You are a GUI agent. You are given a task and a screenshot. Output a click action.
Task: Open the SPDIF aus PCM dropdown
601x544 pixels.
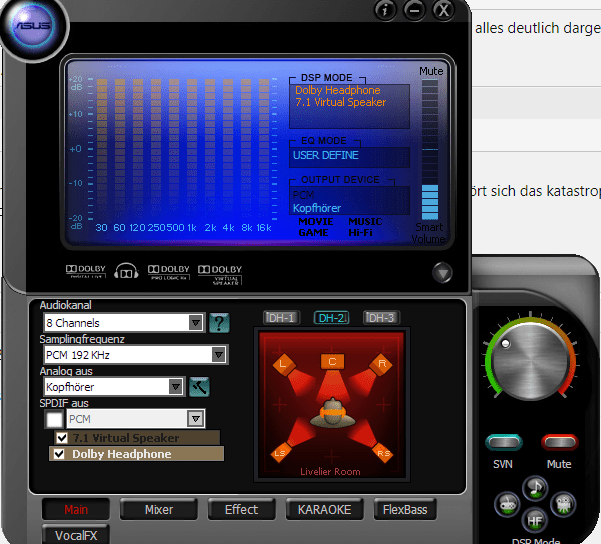pos(136,419)
